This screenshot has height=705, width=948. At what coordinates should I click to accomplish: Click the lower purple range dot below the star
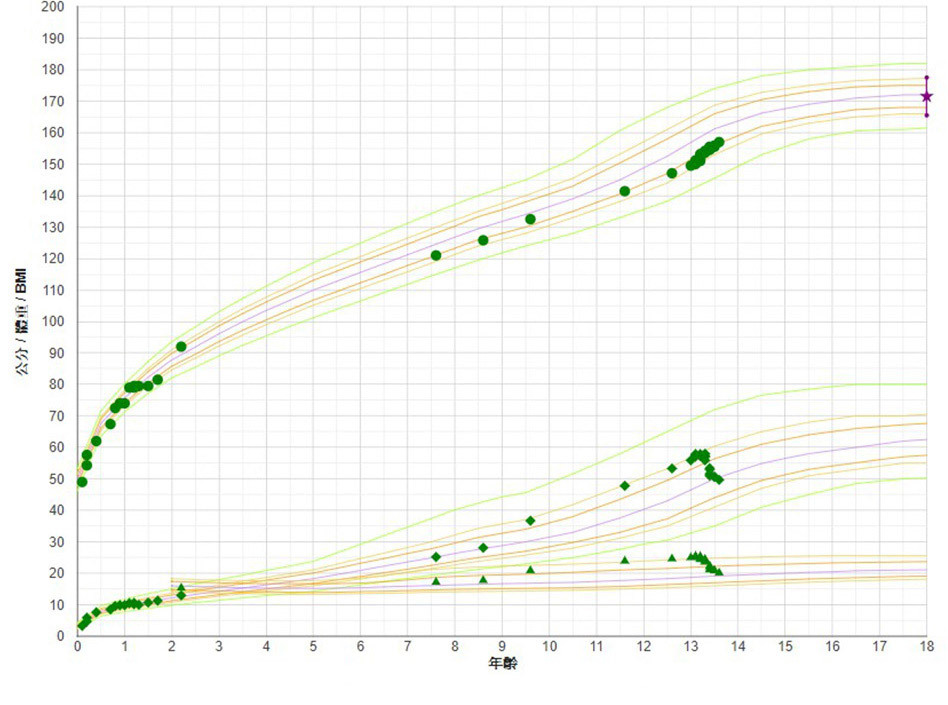(927, 115)
